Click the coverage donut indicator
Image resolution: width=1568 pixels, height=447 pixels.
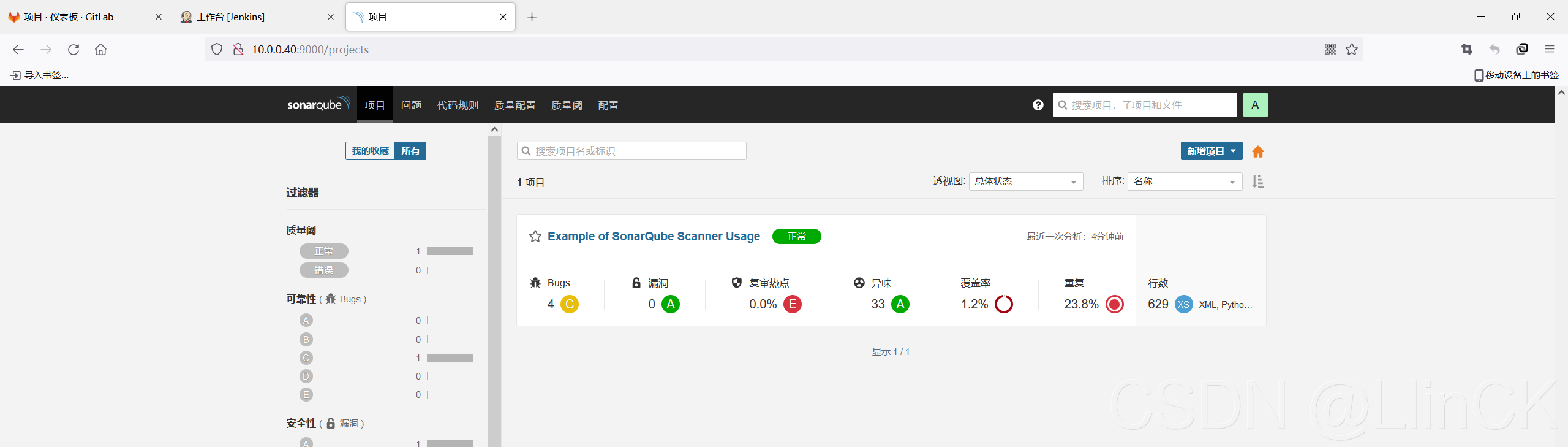click(x=1004, y=304)
